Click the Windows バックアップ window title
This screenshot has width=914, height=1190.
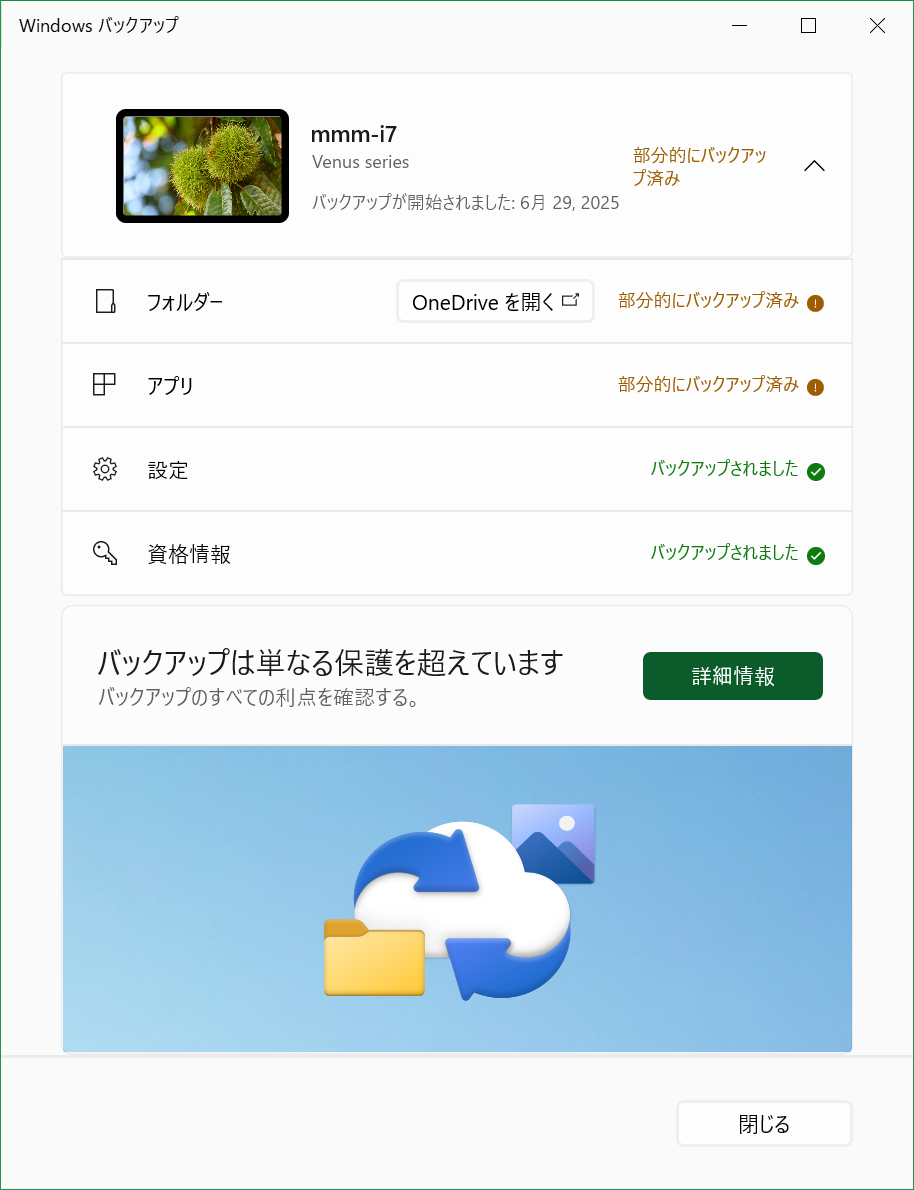tap(99, 25)
